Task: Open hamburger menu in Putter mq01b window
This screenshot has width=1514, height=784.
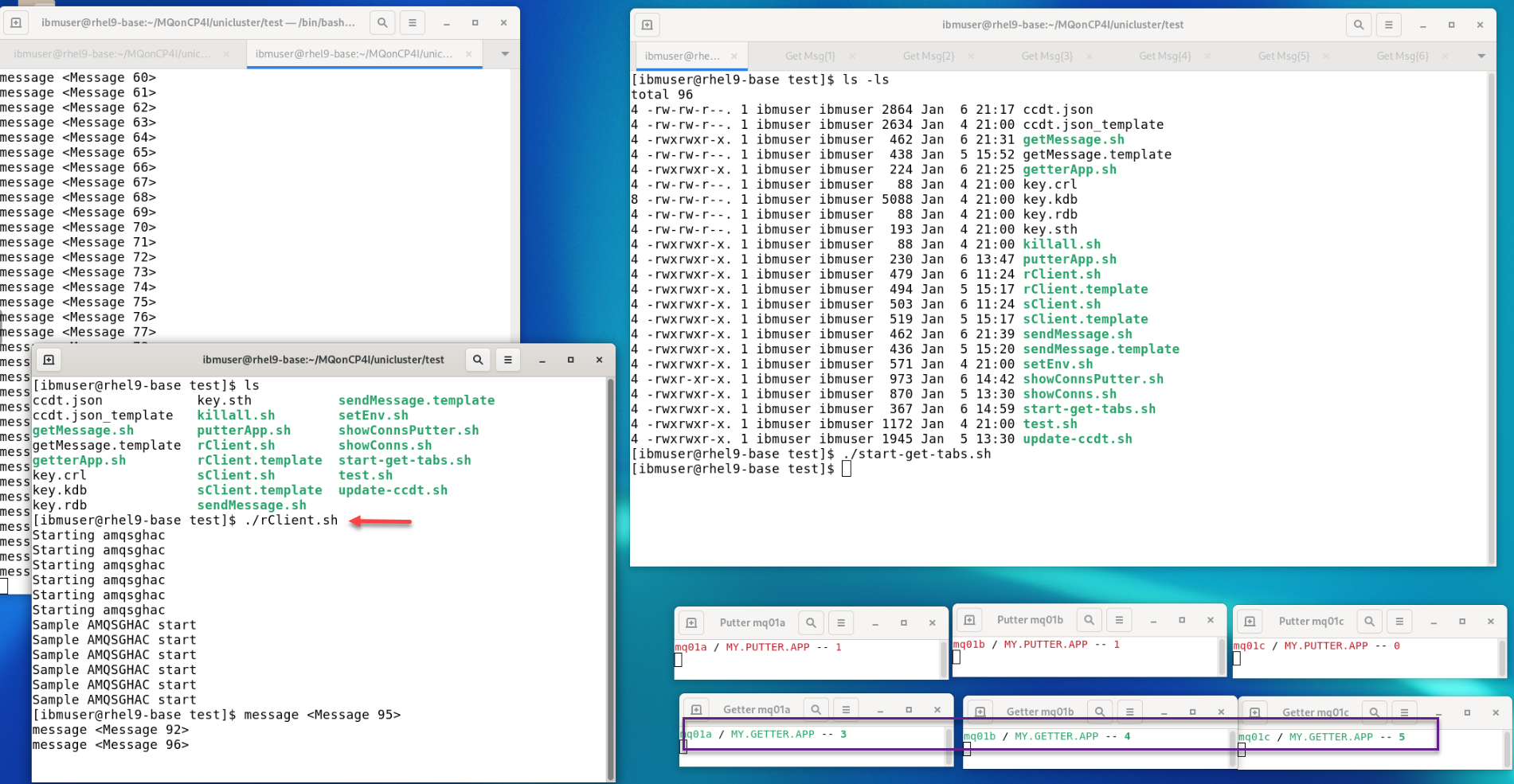Action: pos(1119,620)
